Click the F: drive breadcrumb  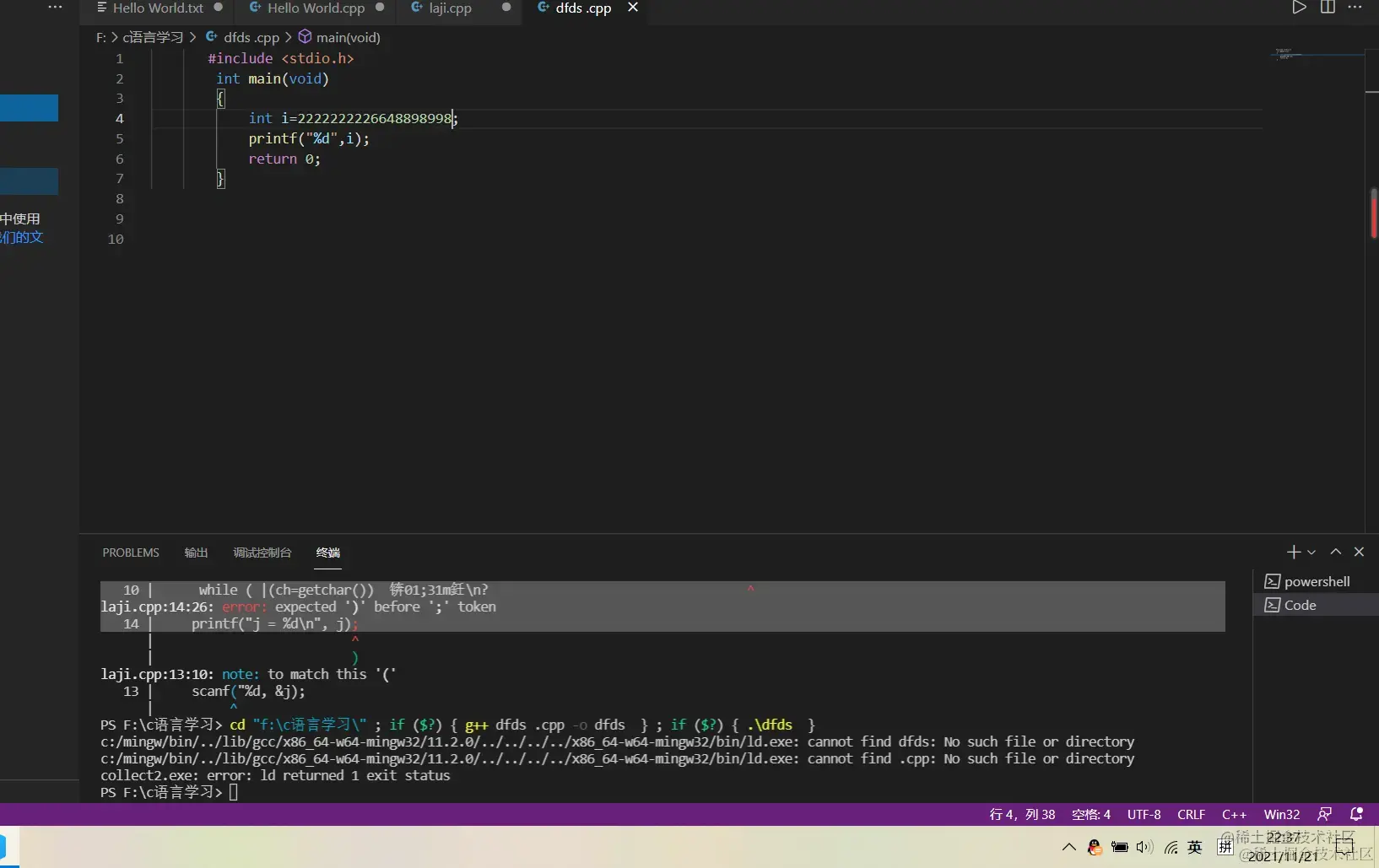(100, 37)
